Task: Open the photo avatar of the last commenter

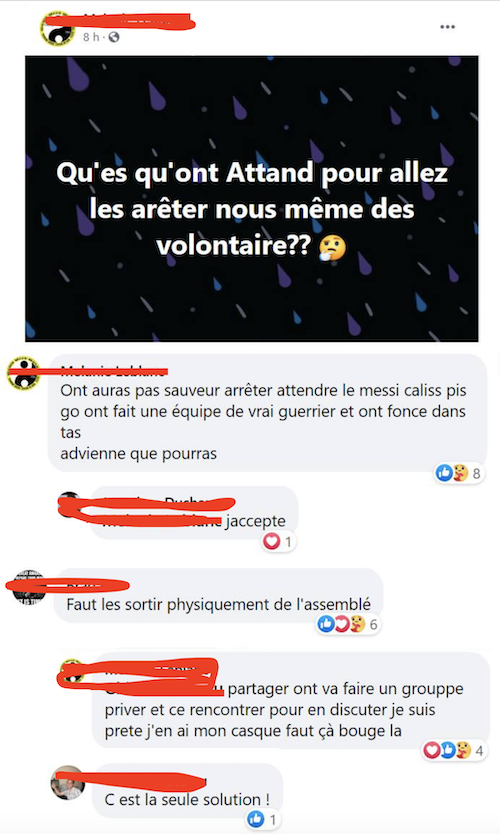Action: coord(68,782)
